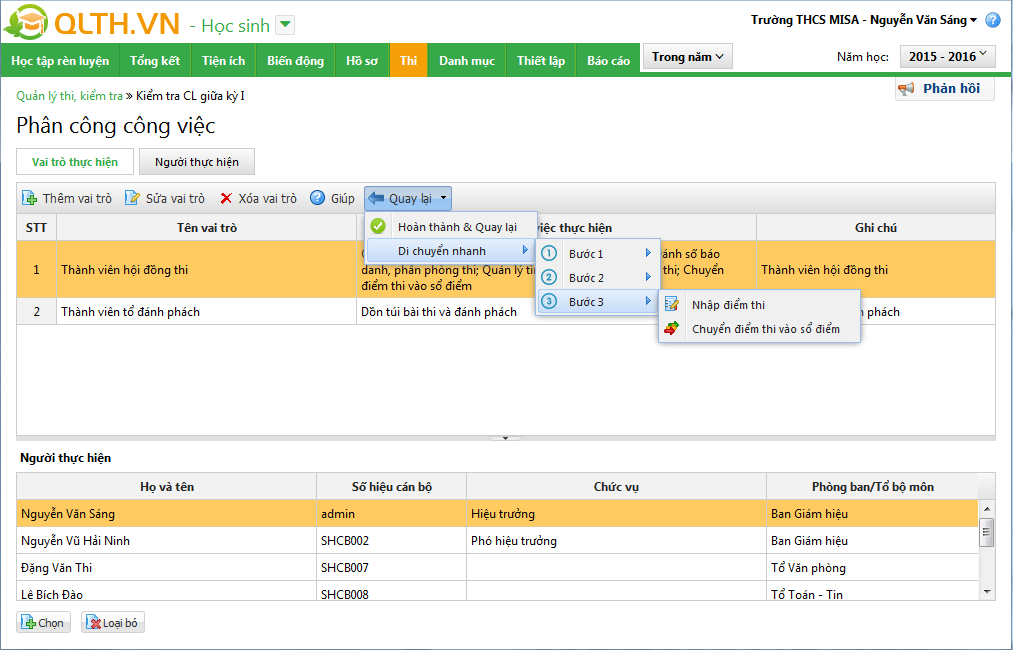The width and height of the screenshot is (1013, 650).
Task: Click the red X Xóa vai trò icon
Action: pyautogui.click(x=227, y=199)
